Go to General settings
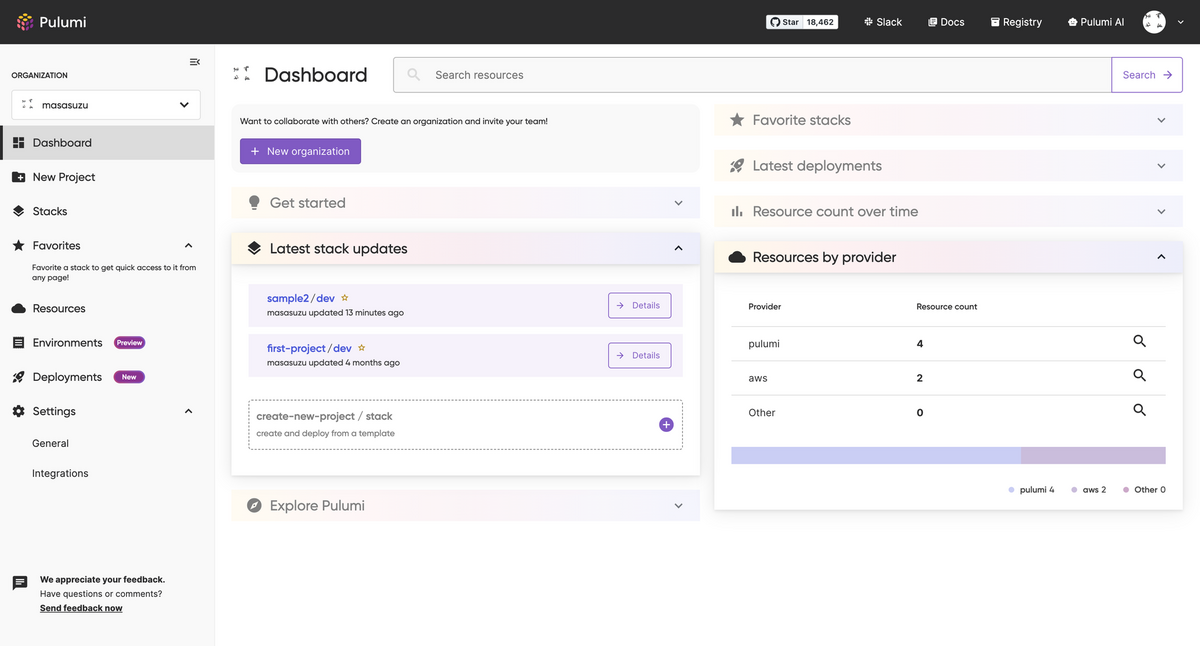 [x=50, y=443]
